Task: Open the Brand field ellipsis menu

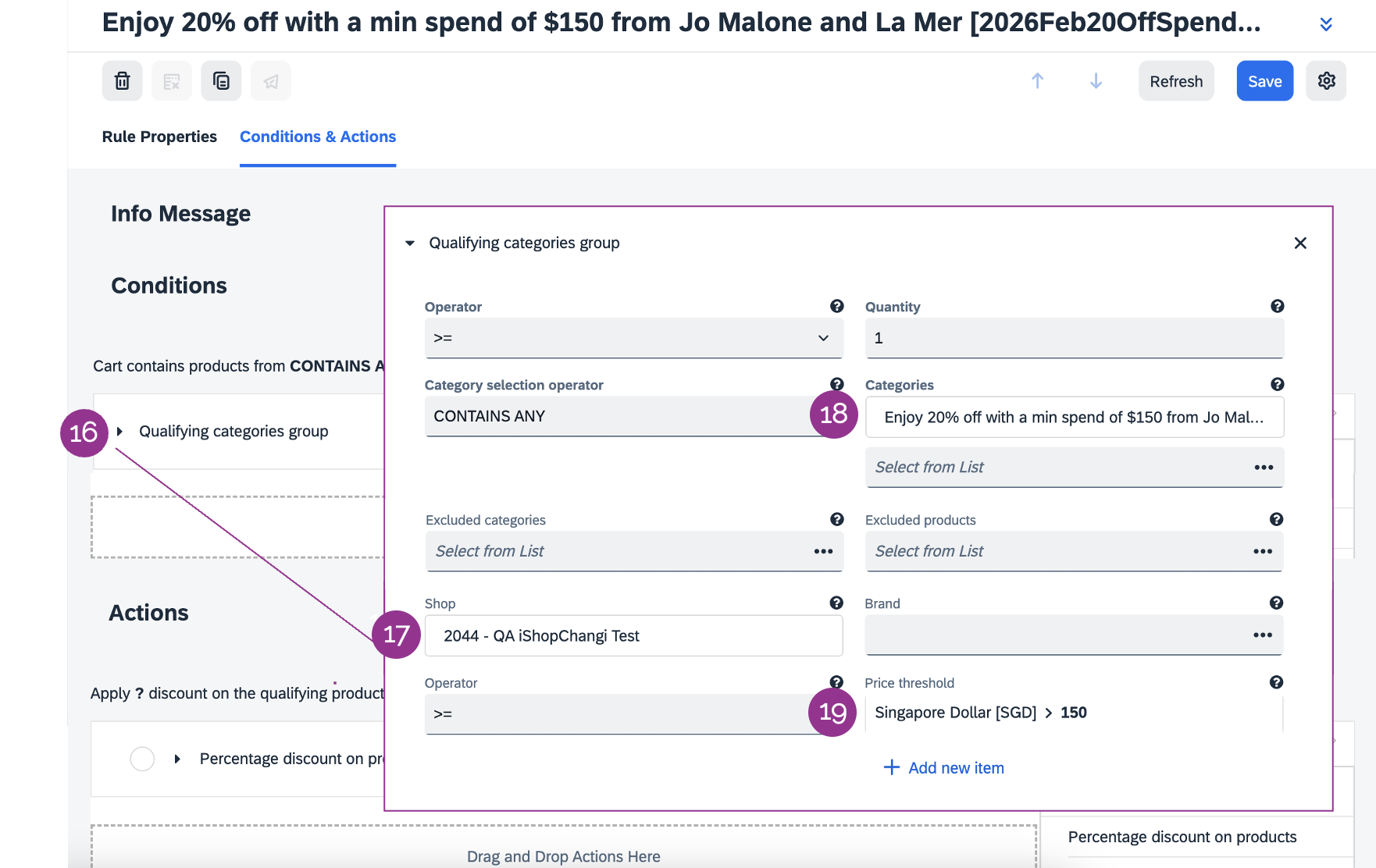Action: click(1262, 635)
